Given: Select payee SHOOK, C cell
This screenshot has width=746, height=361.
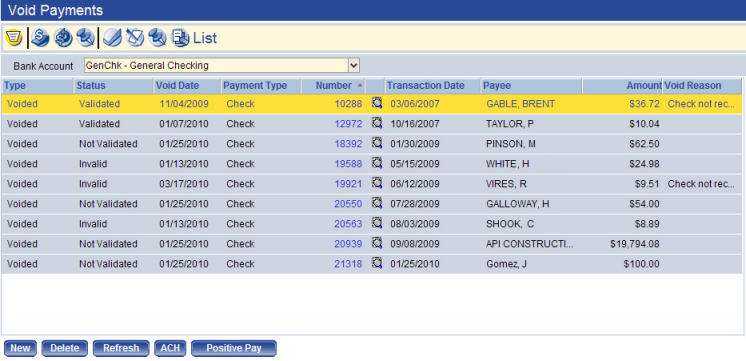Looking at the screenshot, I should [509, 224].
